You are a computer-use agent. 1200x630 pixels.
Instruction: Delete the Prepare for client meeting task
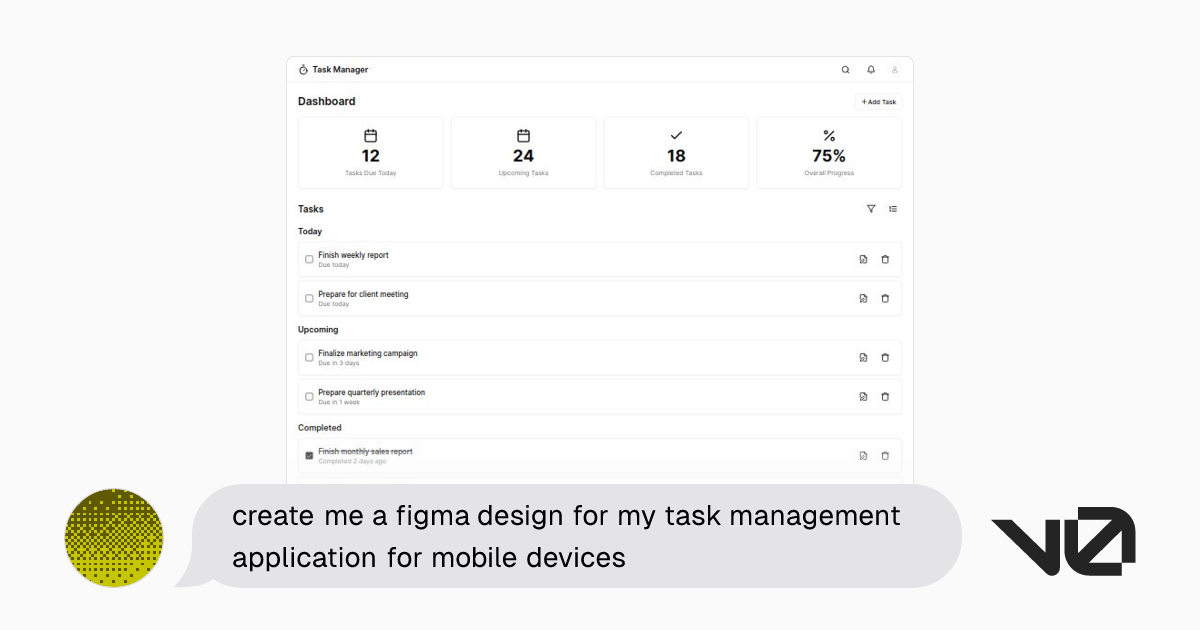(886, 298)
